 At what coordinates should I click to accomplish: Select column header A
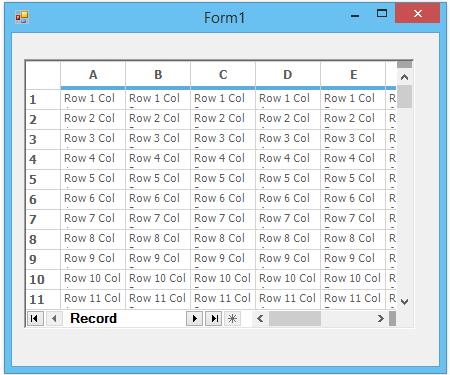click(93, 75)
